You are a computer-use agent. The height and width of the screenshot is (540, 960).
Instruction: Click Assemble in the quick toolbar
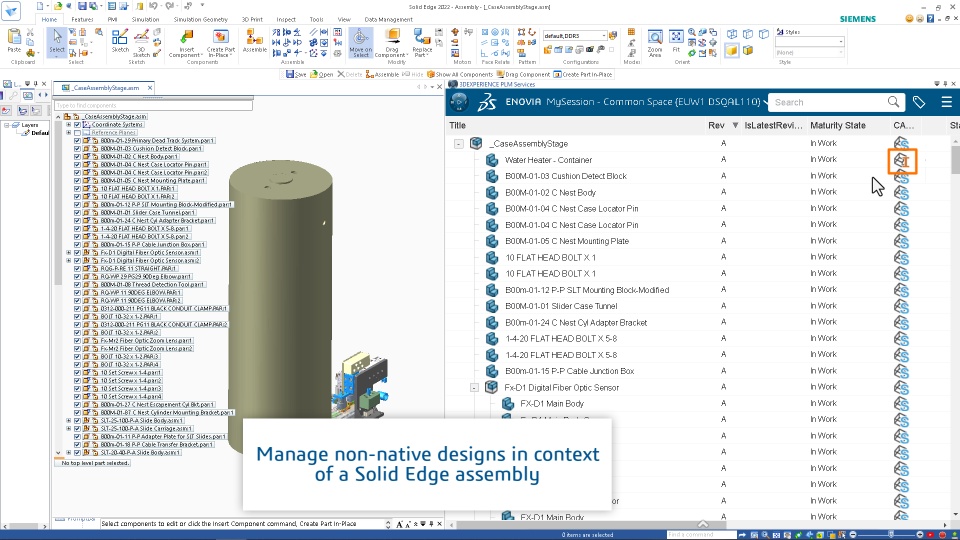[382, 74]
